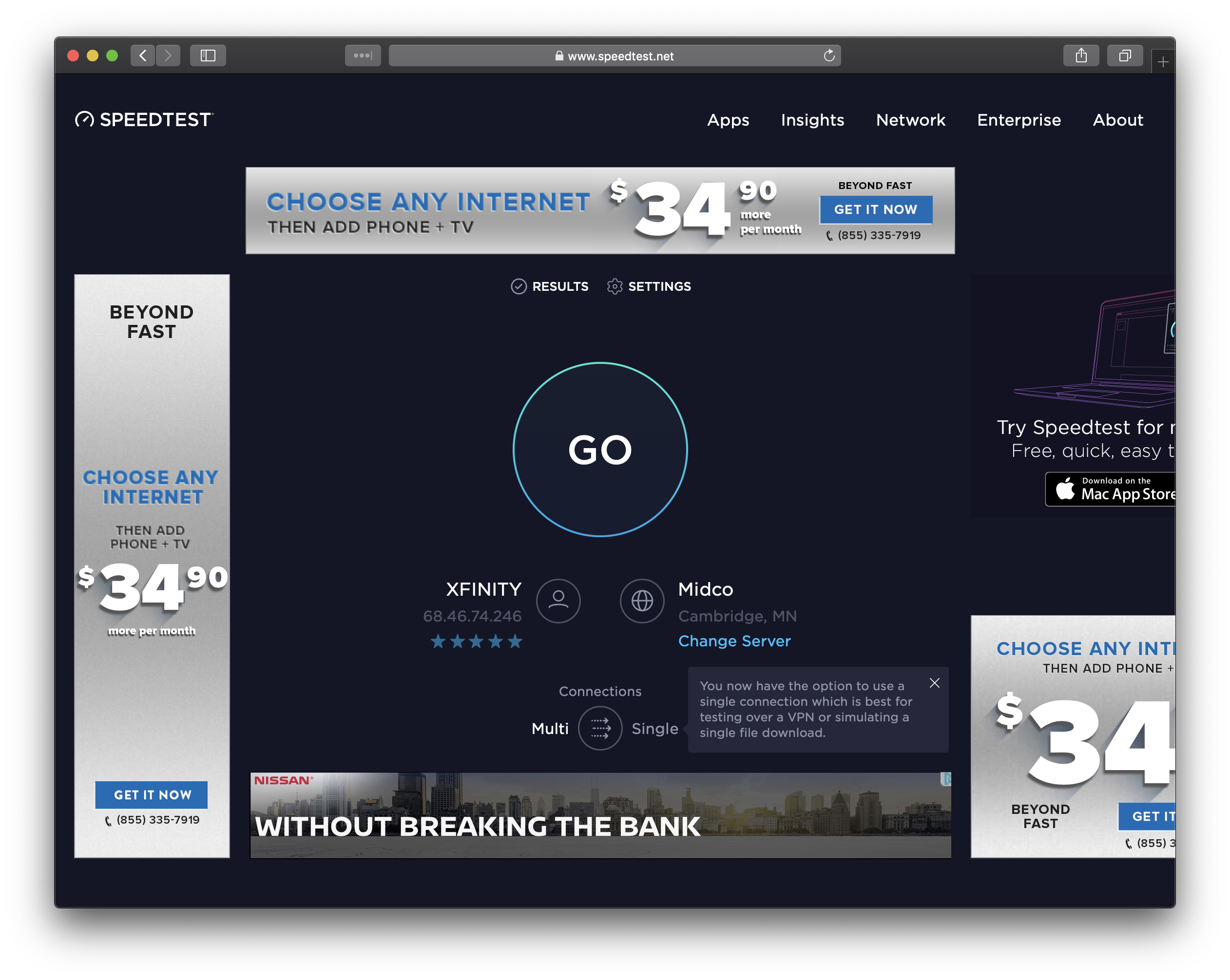Image resolution: width=1230 pixels, height=980 pixels.
Task: Click the Mac App Store download badge
Action: 1111,489
